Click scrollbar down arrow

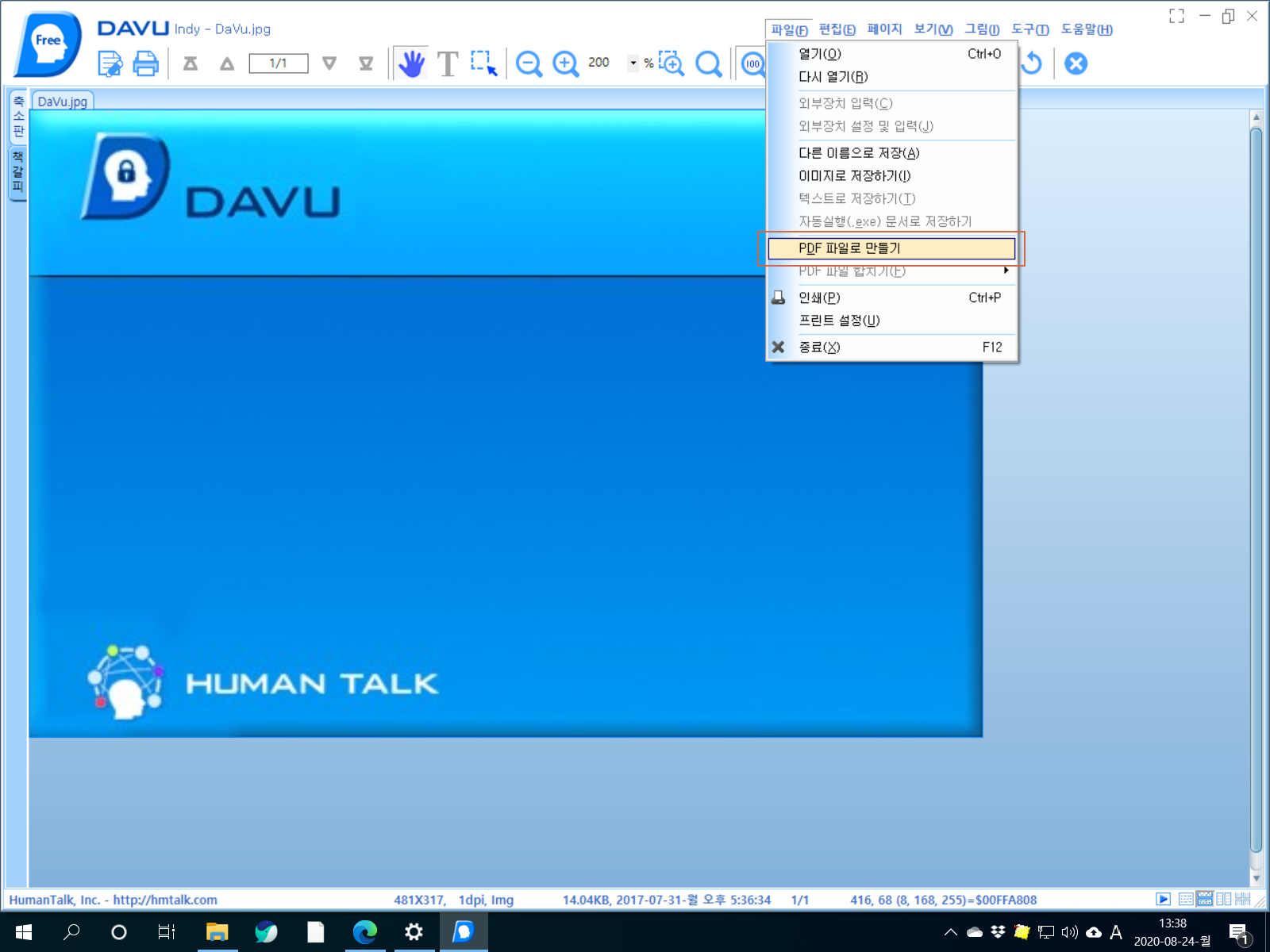click(x=1256, y=878)
